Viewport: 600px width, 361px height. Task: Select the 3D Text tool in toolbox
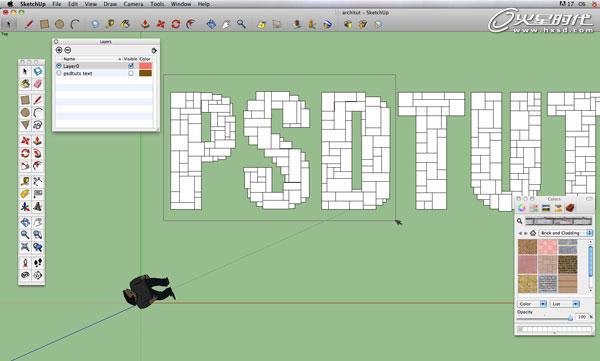[38, 207]
